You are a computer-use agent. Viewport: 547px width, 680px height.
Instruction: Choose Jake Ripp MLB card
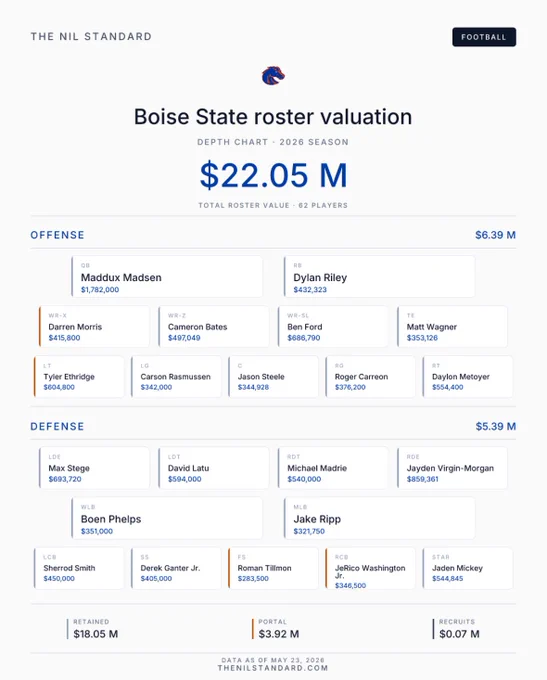pos(380,518)
